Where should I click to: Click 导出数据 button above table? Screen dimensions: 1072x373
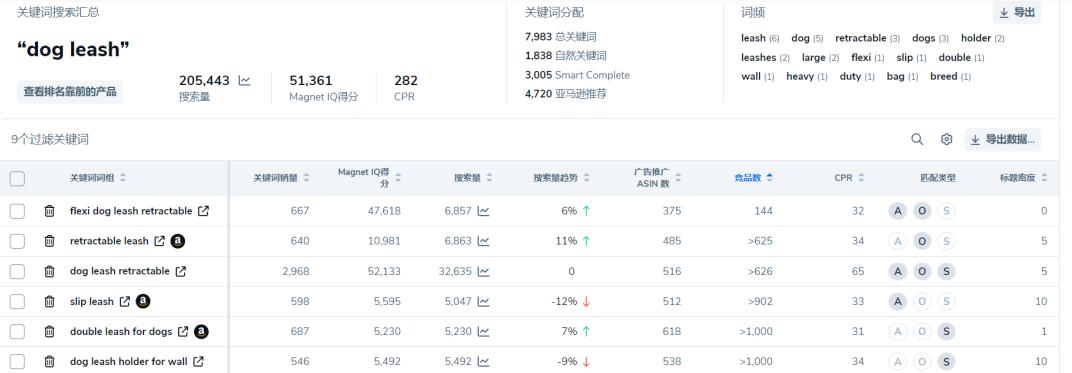(1003, 139)
